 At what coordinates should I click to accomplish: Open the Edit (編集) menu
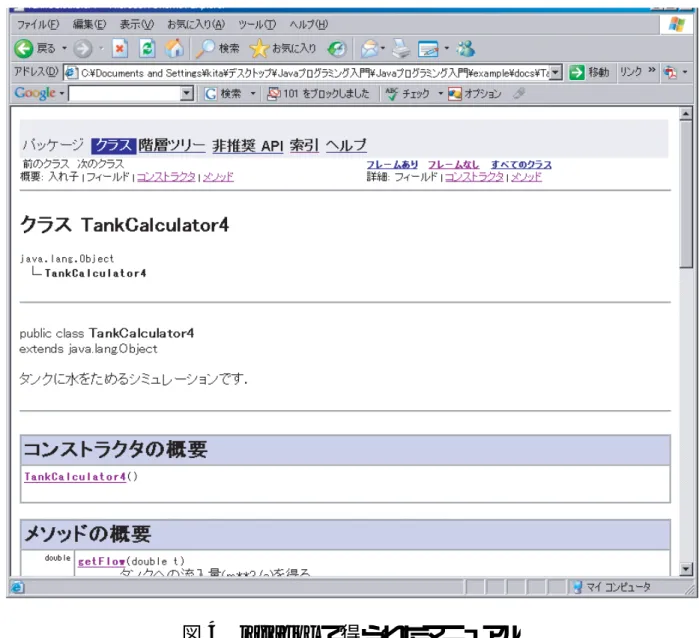[x=89, y=25]
